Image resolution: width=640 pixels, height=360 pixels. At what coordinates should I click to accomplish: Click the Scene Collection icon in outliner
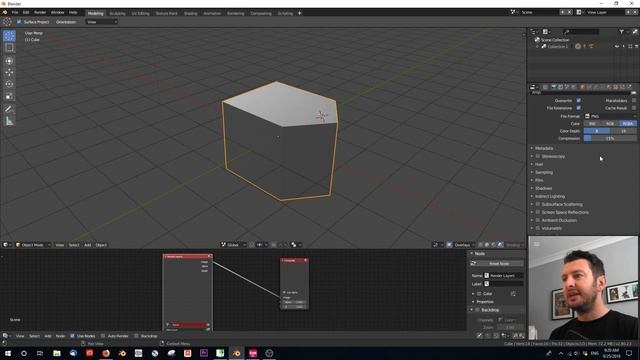537,40
